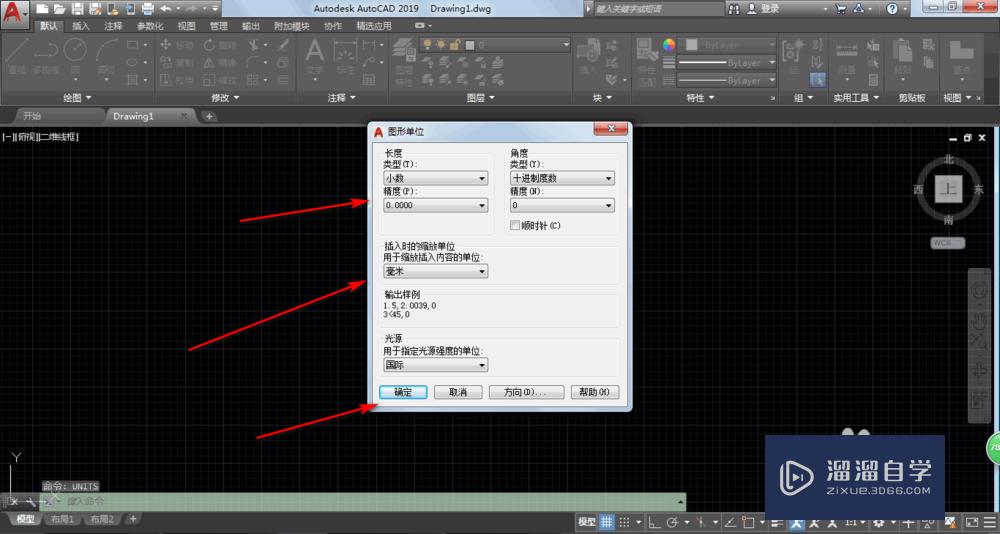
Task: Click the New drawing icon in quick access
Action: (41, 9)
